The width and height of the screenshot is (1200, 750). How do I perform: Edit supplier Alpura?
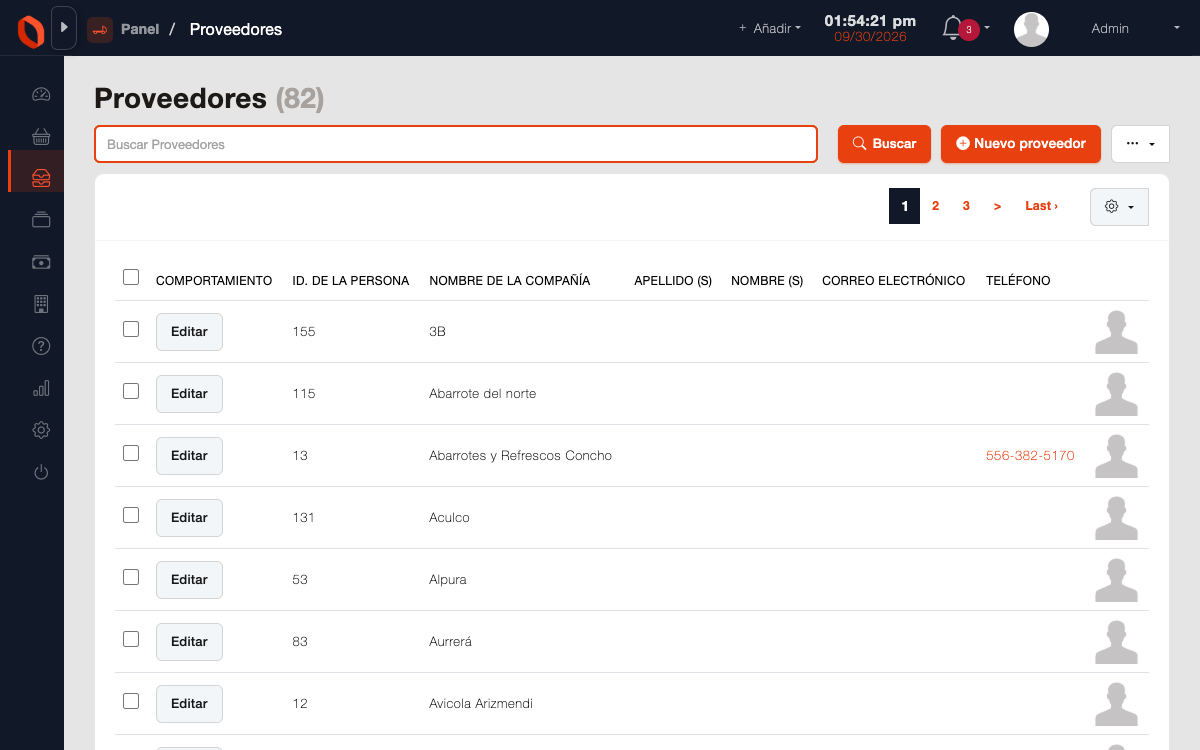pyautogui.click(x=189, y=580)
